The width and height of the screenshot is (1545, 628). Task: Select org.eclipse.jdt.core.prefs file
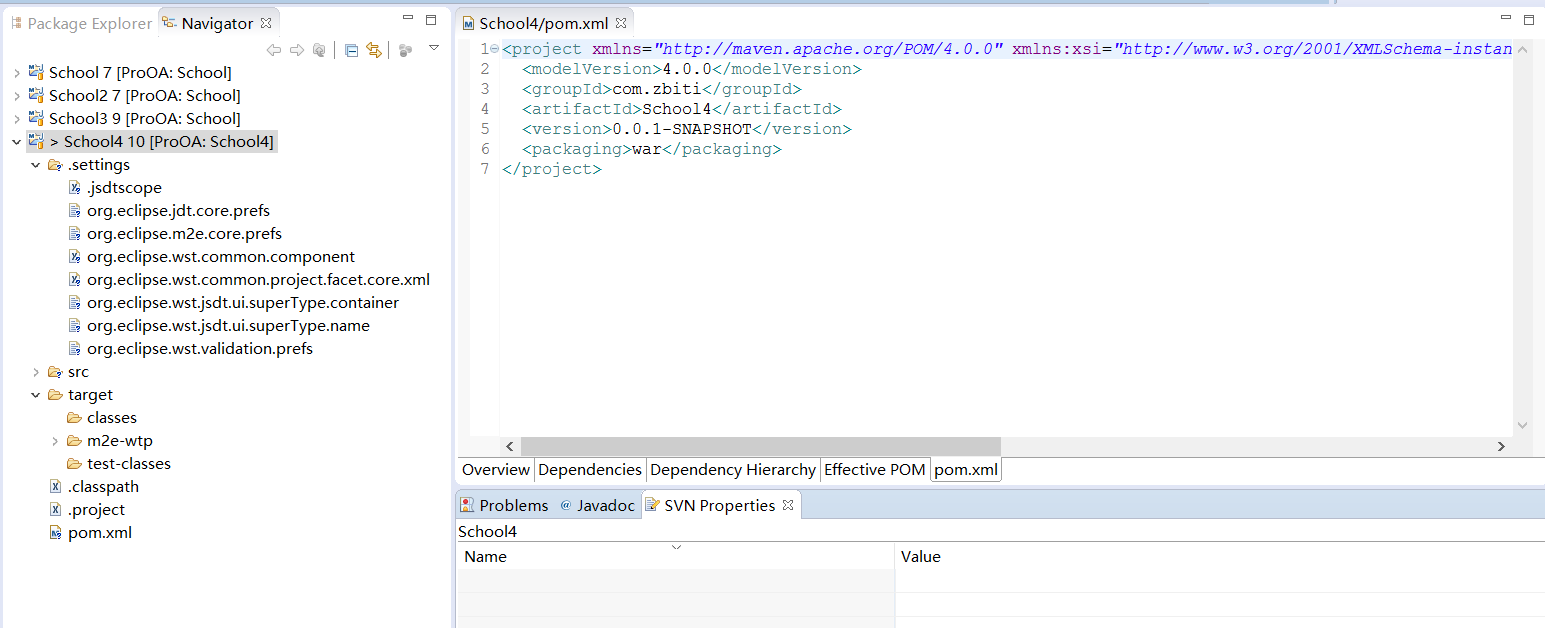click(178, 211)
